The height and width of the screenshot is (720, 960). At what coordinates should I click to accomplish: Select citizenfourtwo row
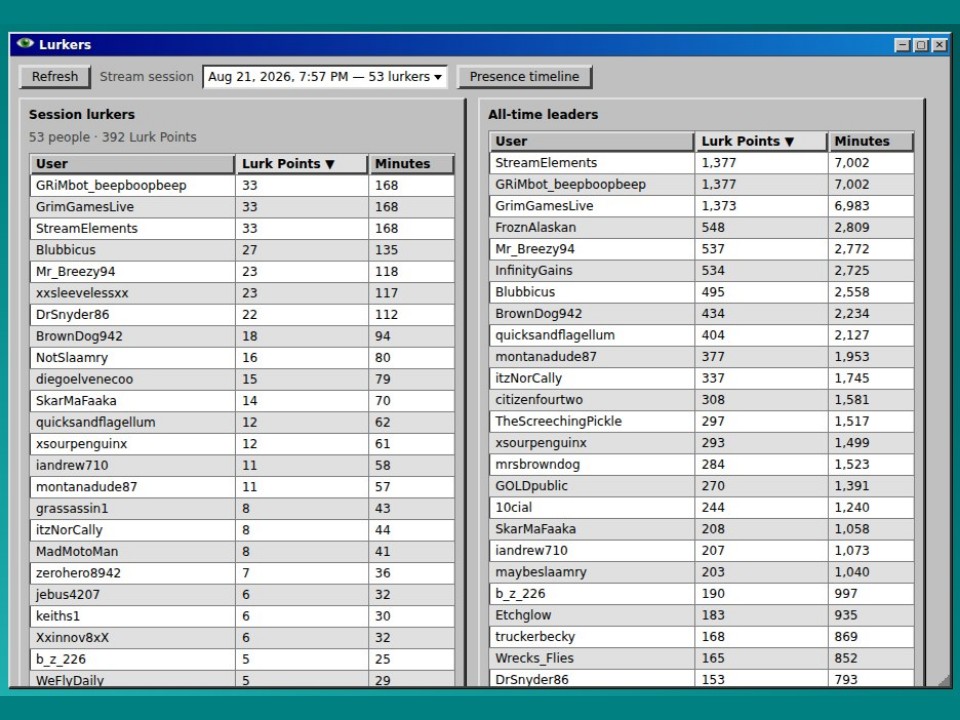(702, 399)
